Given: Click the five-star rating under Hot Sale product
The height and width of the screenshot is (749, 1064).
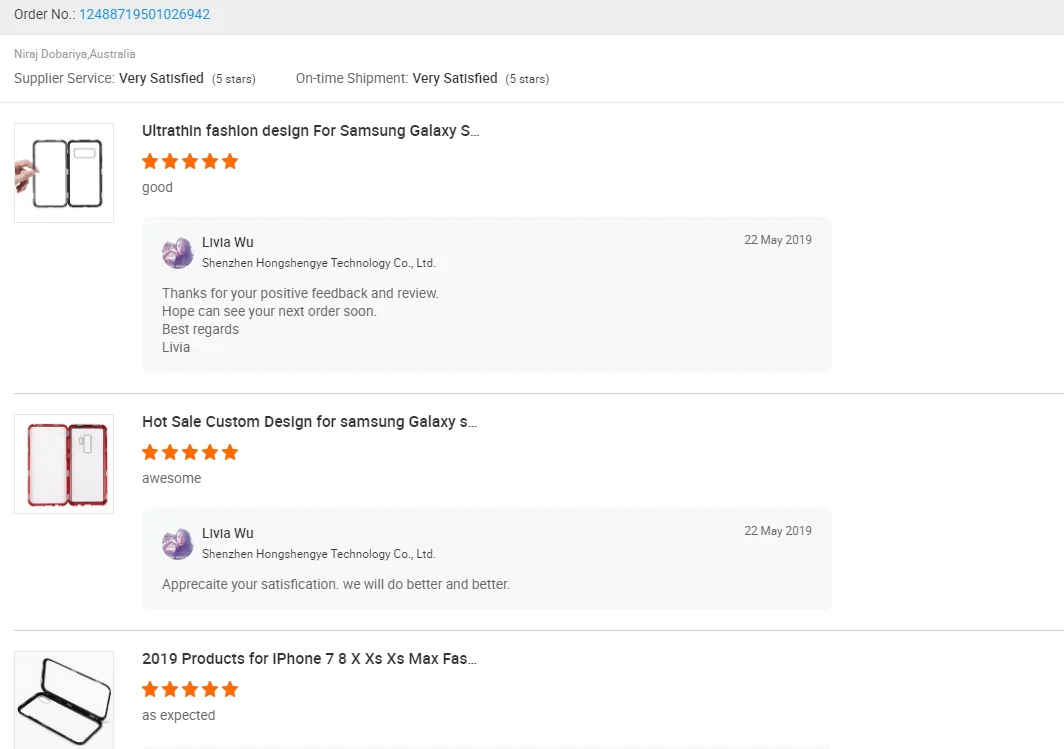Looking at the screenshot, I should 190,453.
